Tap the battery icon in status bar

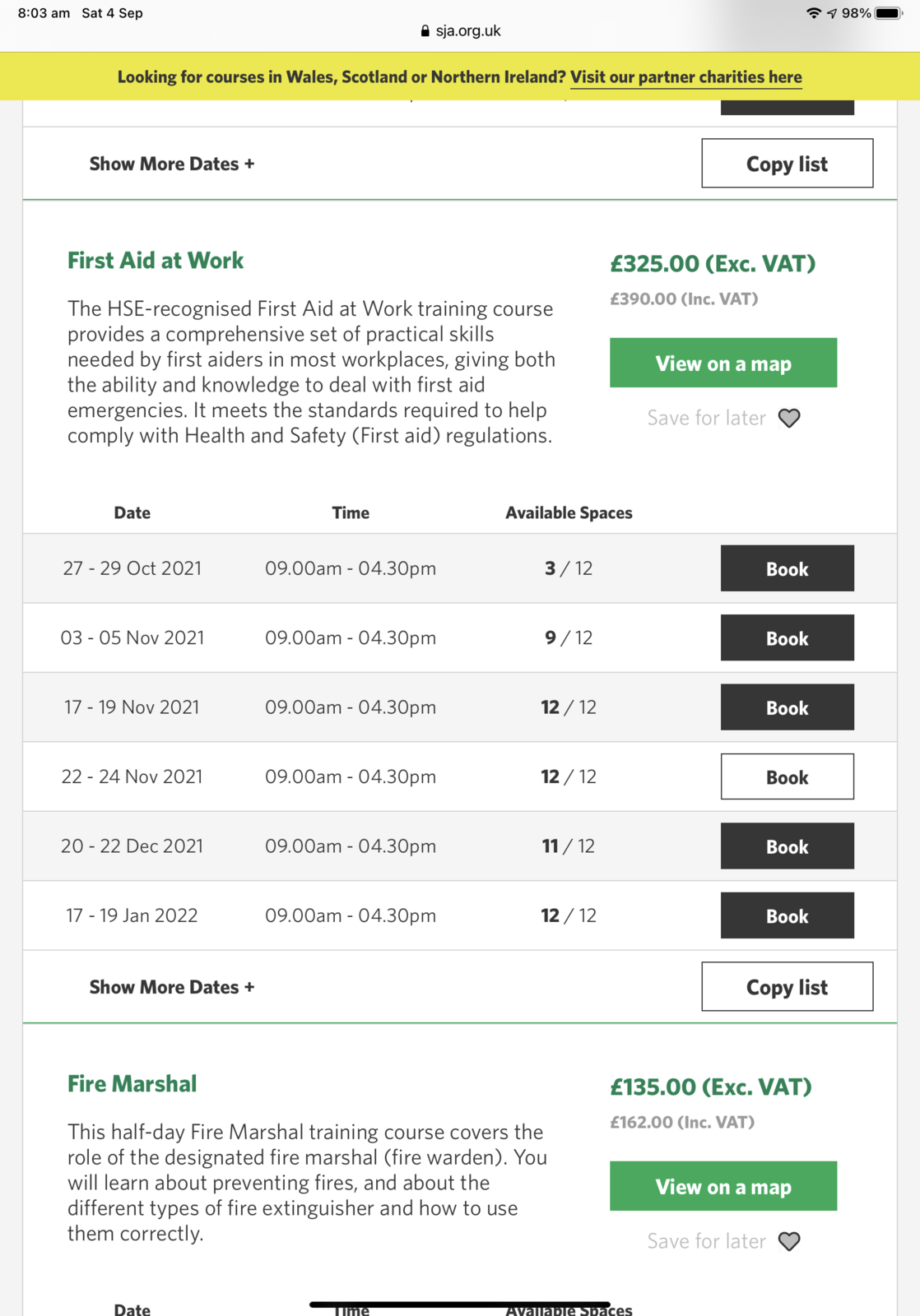pos(889,13)
